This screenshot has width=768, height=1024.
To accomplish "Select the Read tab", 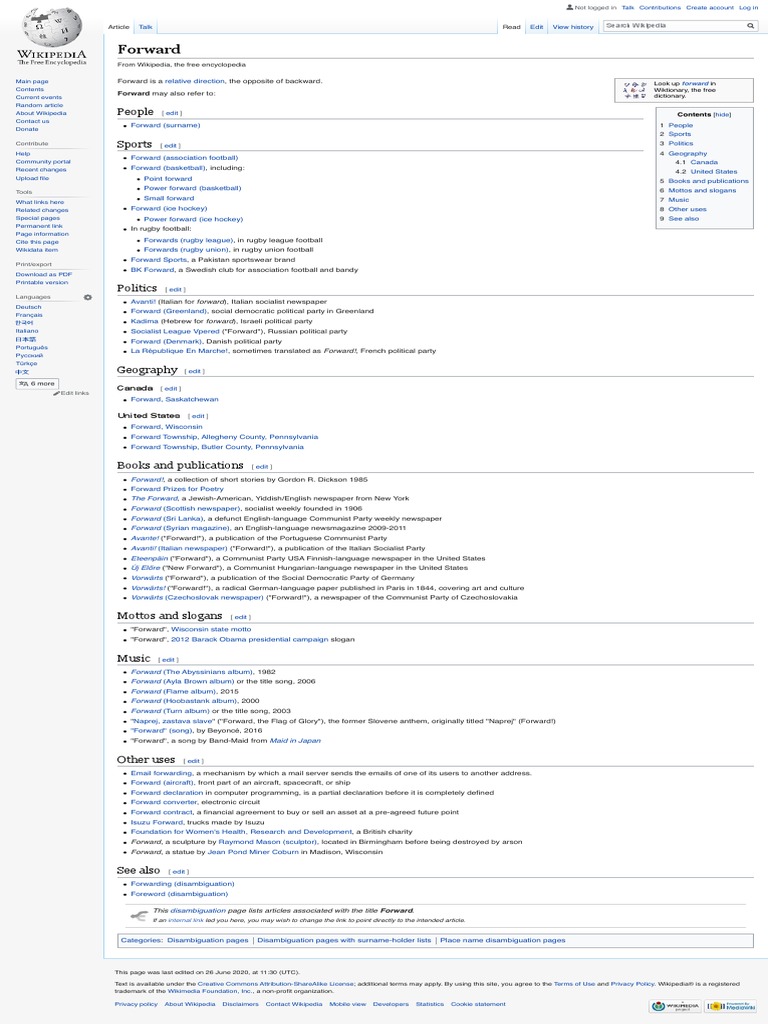I will [x=511, y=27].
